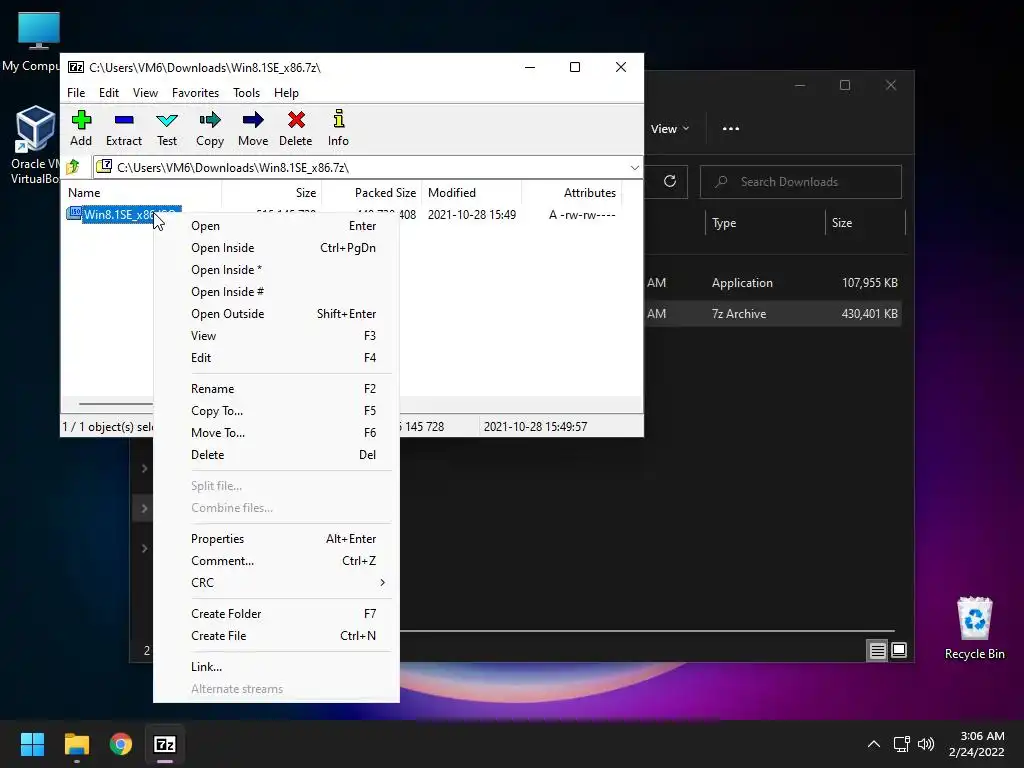Viewport: 1024px width, 768px height.
Task: Choose Open Outside in the context menu
Action: [x=277, y=314]
